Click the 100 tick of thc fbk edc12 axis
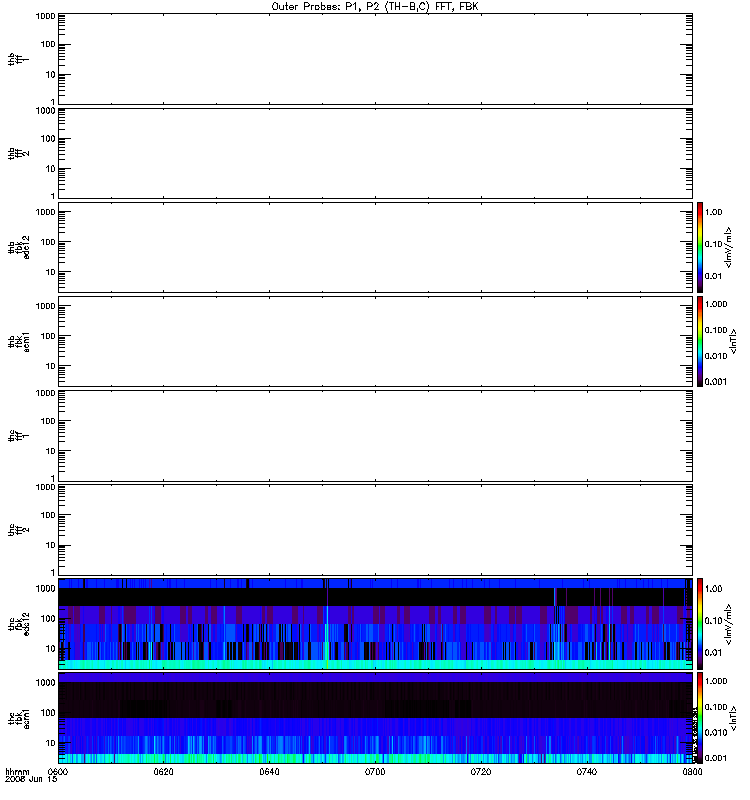Screen dimensions: 750x800 pos(48,618)
